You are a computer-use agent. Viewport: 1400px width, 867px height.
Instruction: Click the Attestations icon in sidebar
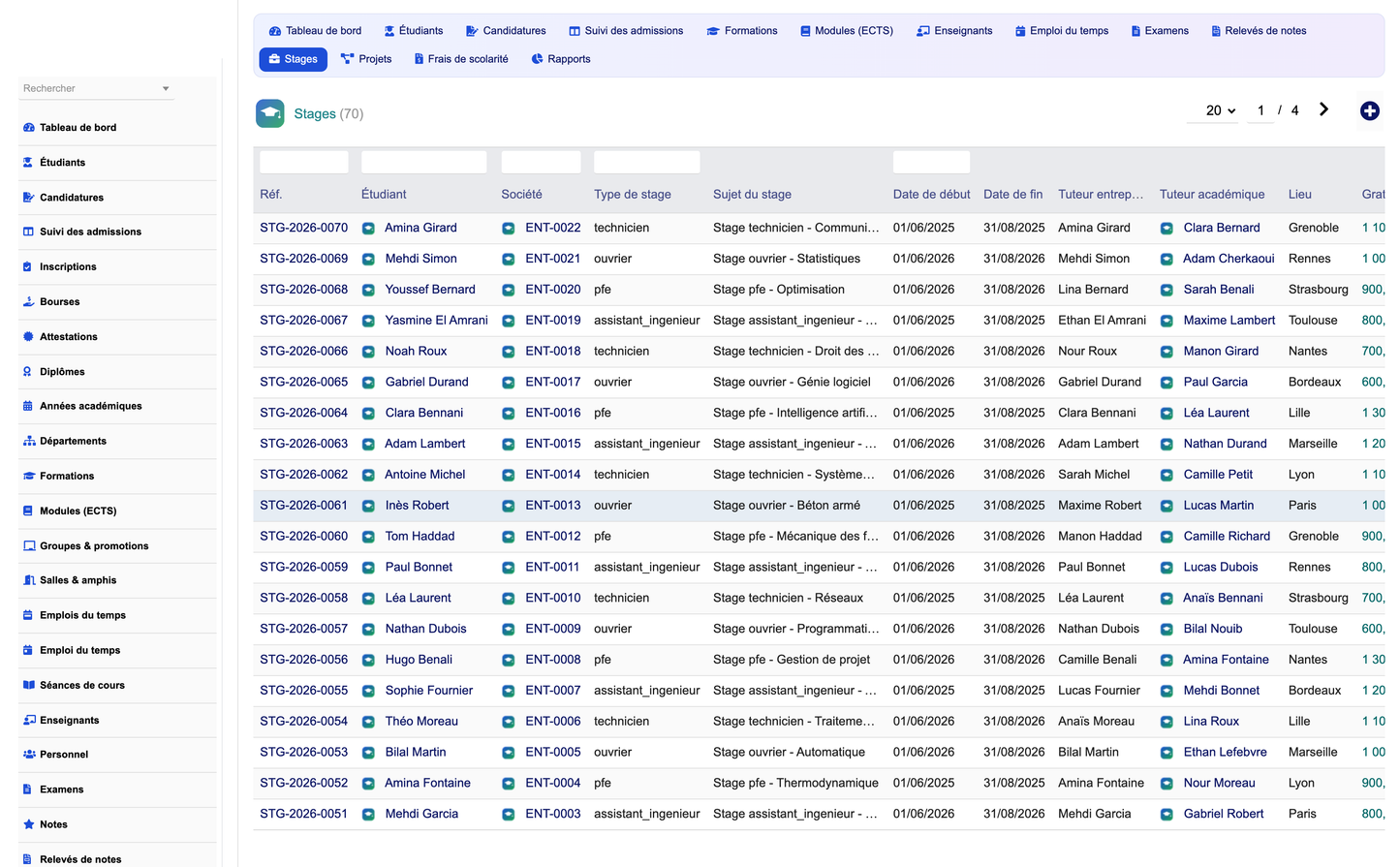click(x=28, y=337)
